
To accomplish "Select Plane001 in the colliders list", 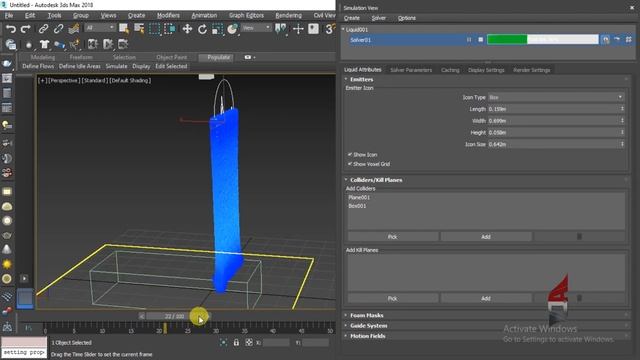I will [359, 197].
